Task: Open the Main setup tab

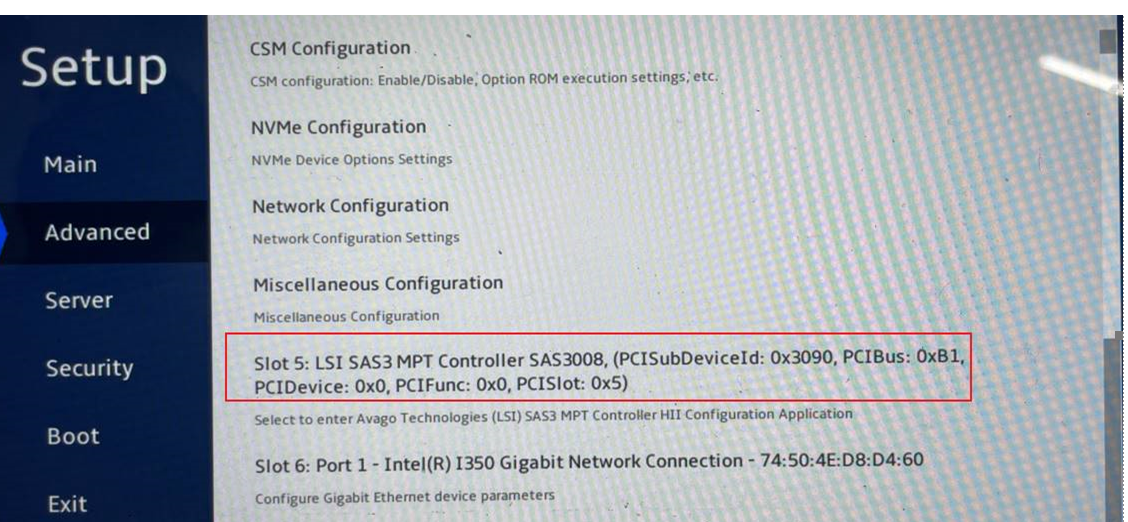Action: pos(70,165)
